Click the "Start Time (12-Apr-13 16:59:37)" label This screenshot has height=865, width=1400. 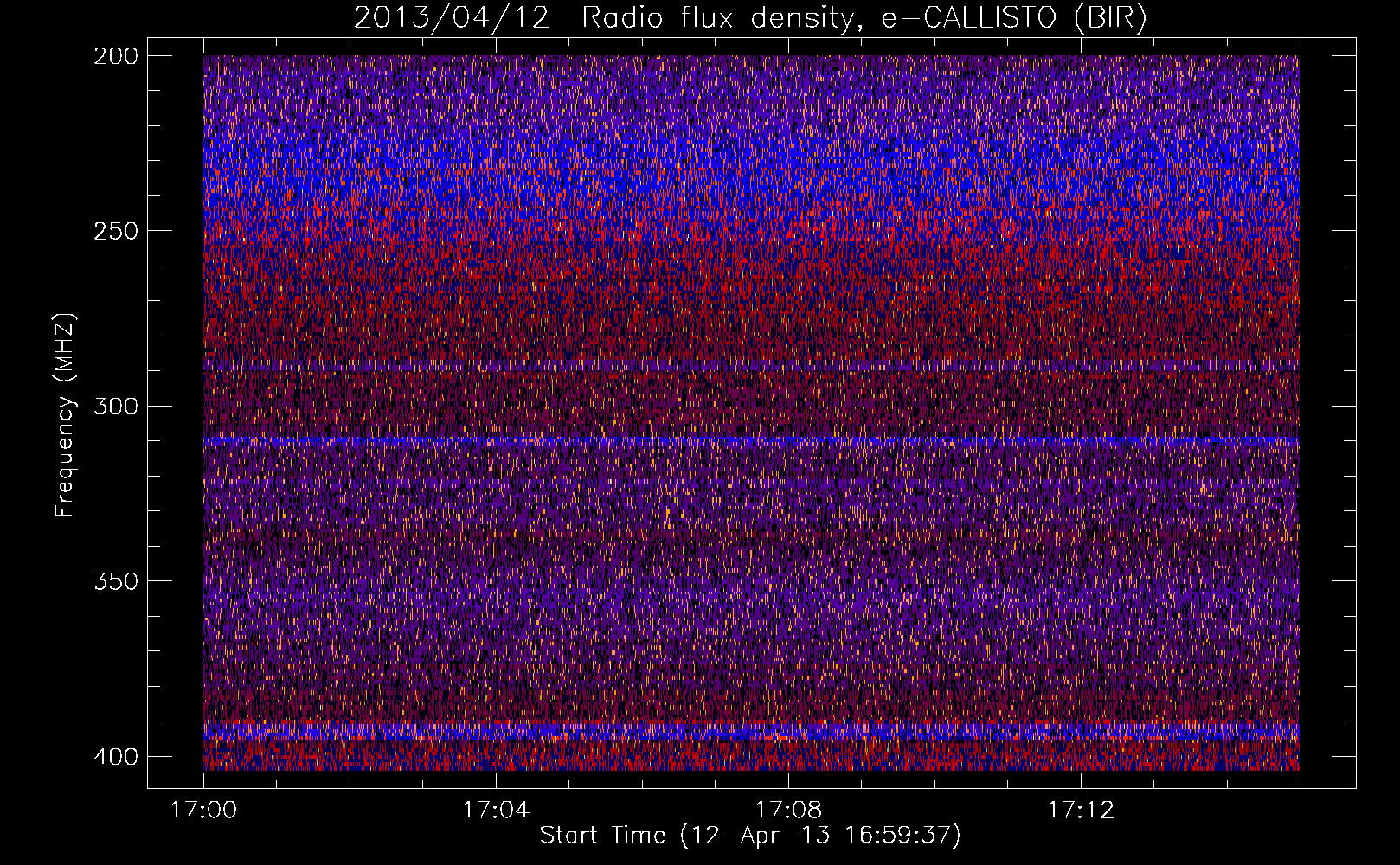pyautogui.click(x=750, y=836)
